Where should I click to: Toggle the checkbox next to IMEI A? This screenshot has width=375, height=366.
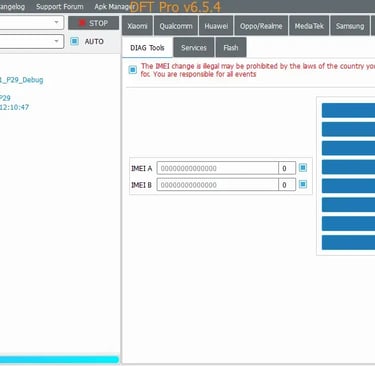303,167
